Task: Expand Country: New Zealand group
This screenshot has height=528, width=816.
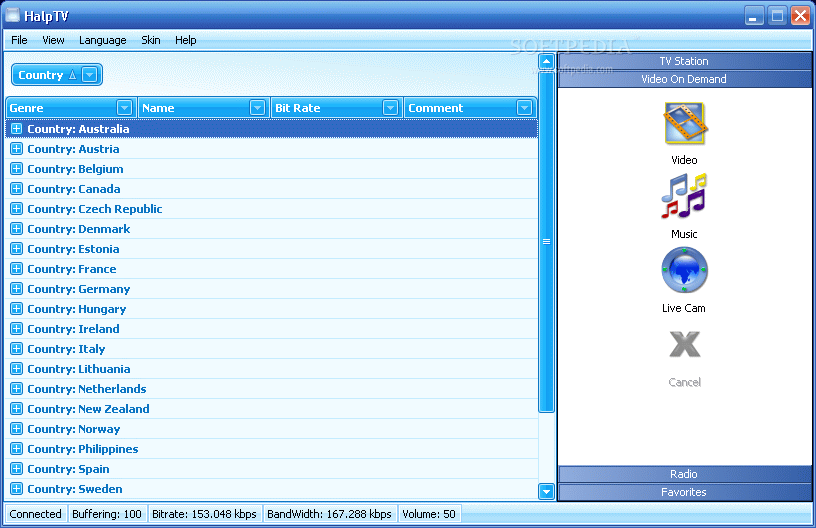Action: (x=17, y=409)
